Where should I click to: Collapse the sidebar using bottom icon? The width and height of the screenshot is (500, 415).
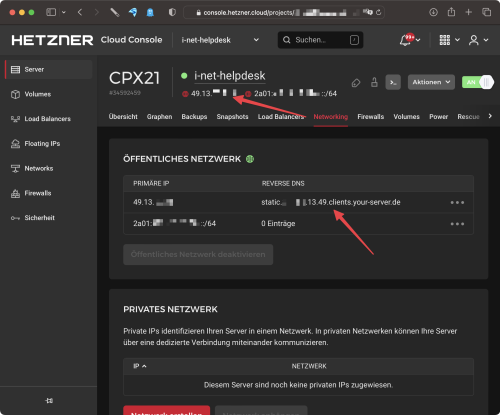[49, 400]
